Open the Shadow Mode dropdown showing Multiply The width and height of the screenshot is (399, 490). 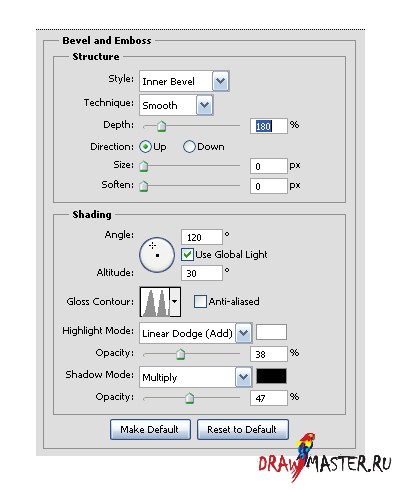tap(195, 377)
